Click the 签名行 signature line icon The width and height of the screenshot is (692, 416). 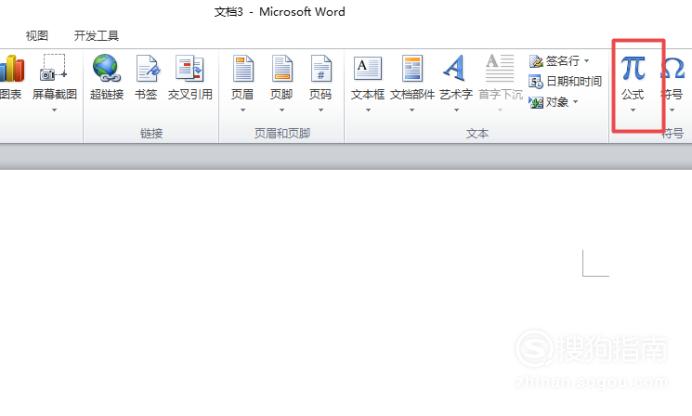coord(535,61)
